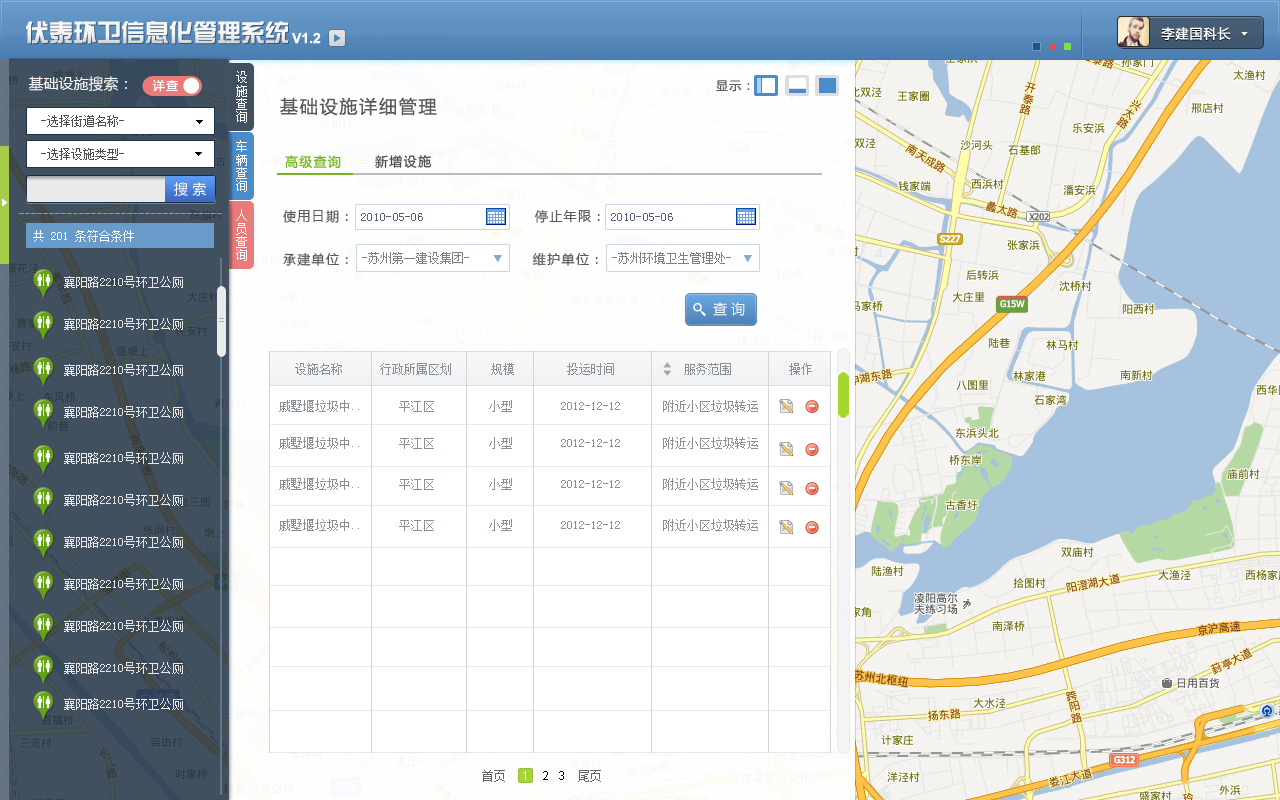1280x800 pixels.
Task: Go to 首页 first page link
Action: pos(493,776)
